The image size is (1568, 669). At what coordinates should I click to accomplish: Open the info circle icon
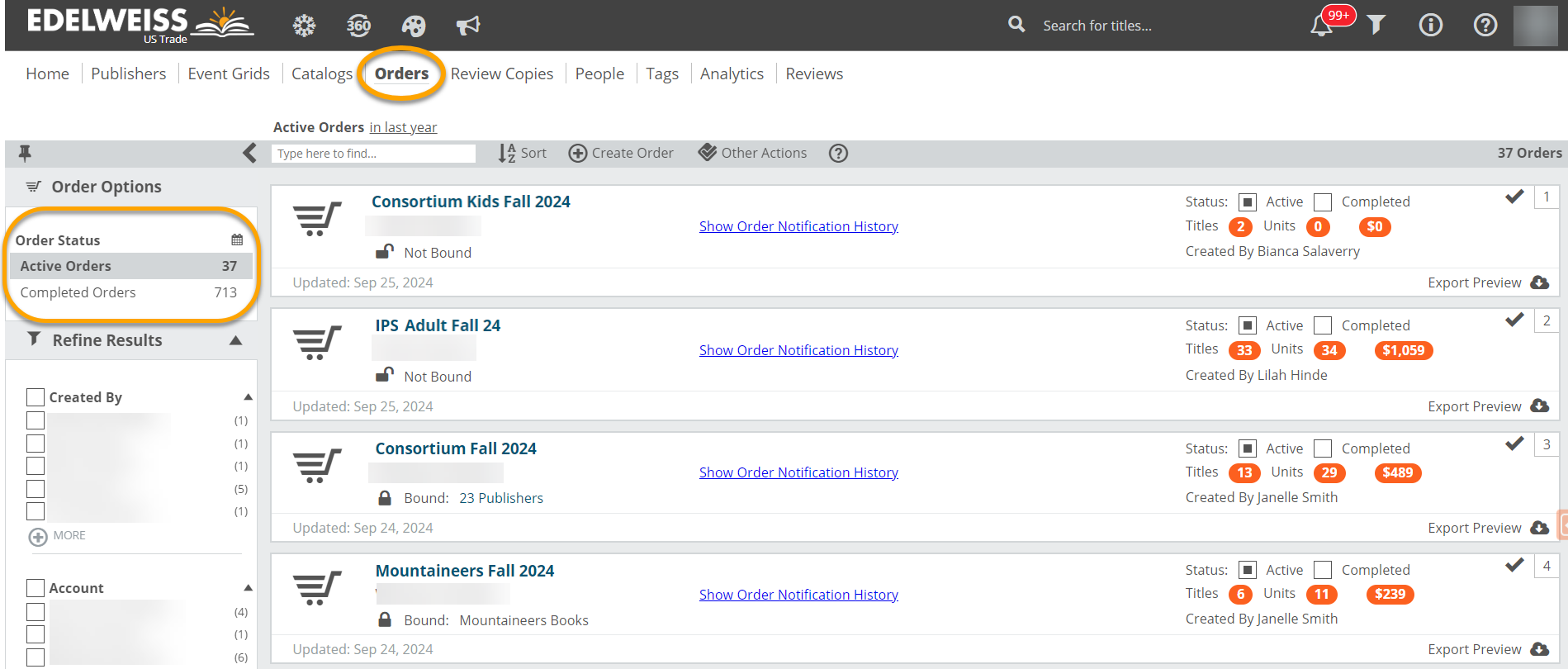pos(1431,26)
